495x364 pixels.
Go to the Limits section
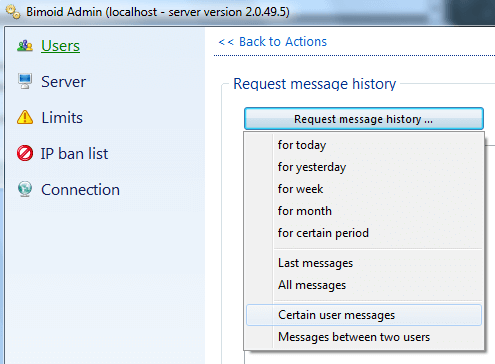coord(62,118)
